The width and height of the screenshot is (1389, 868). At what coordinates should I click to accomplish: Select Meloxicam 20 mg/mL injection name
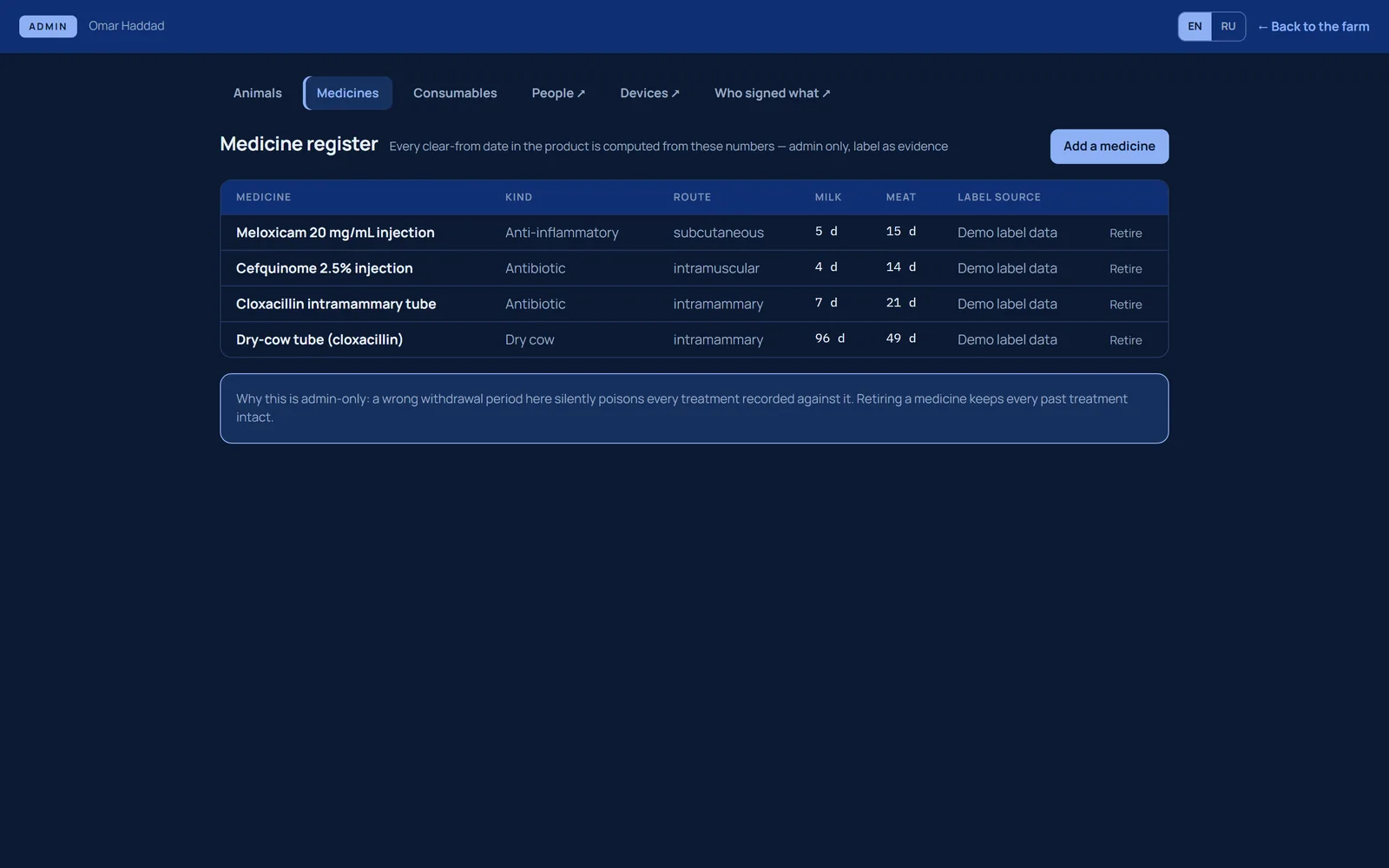[335, 233]
